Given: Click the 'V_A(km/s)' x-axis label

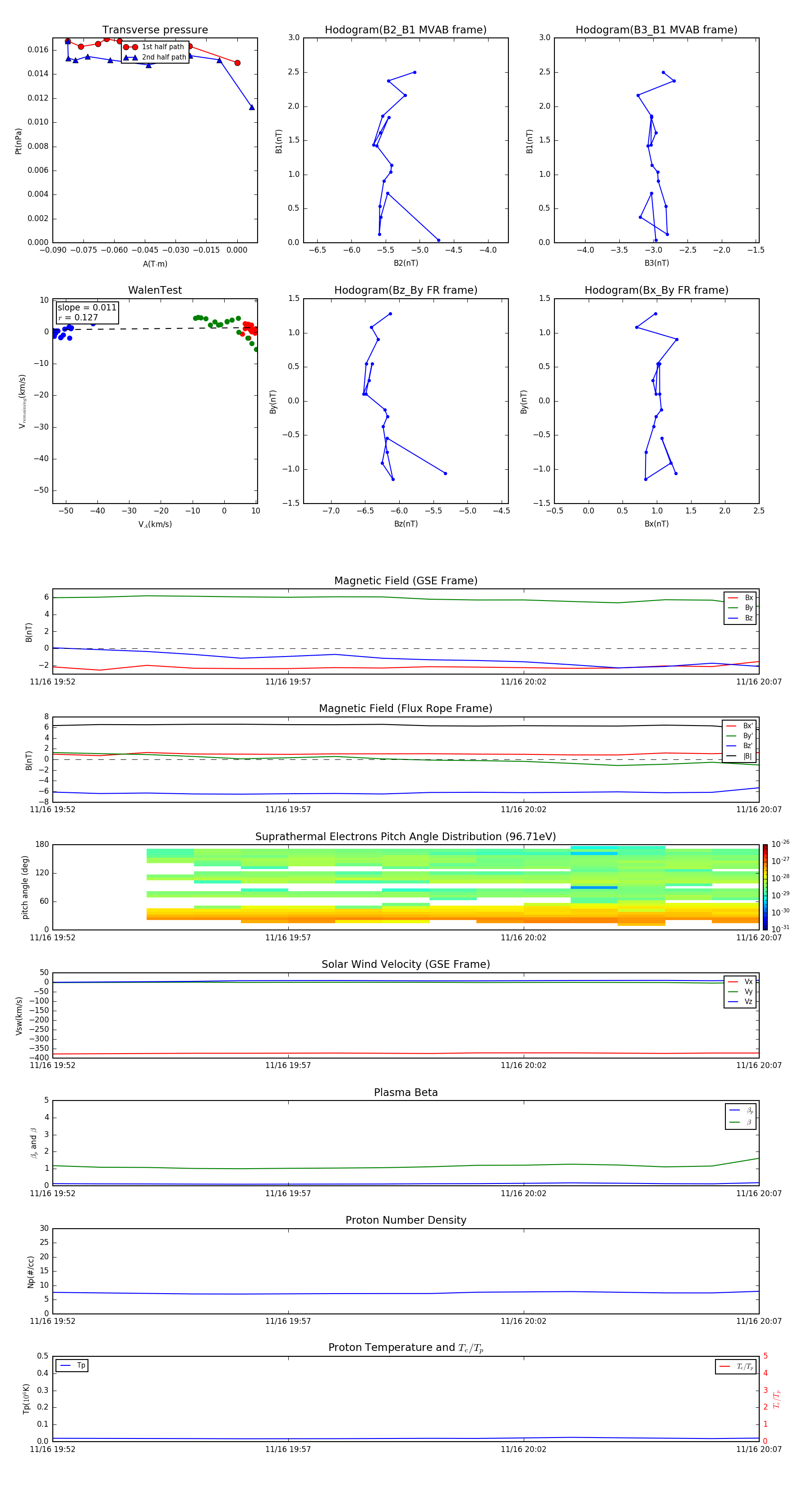Looking at the screenshot, I should 155,524.
